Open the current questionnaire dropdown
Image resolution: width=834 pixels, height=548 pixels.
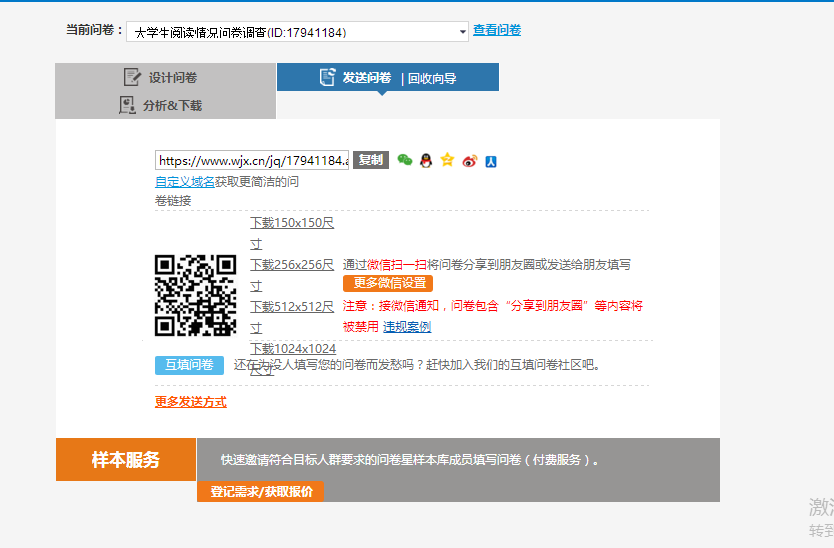click(297, 32)
